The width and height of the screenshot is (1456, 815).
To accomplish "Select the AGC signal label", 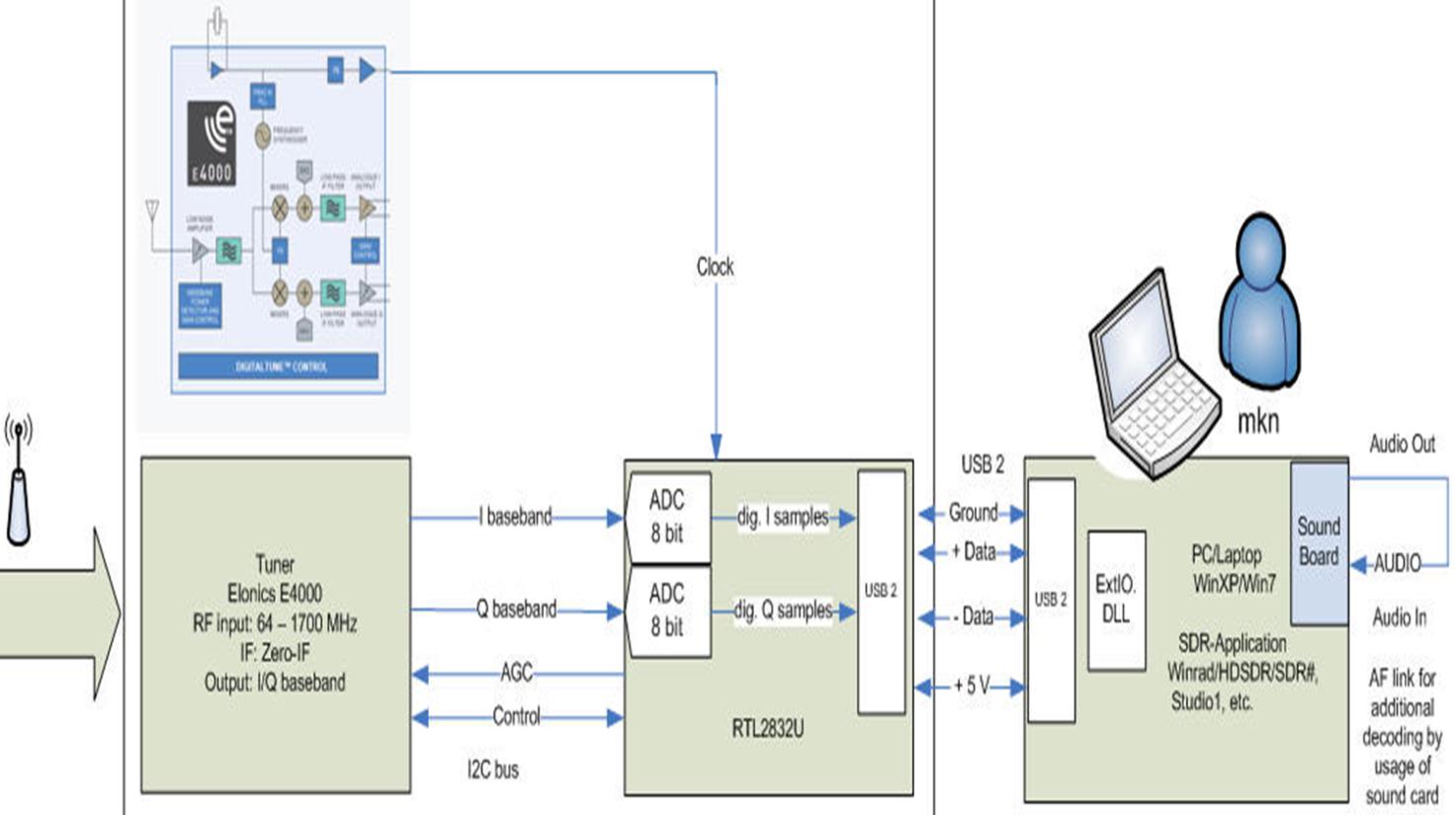I will (x=516, y=674).
